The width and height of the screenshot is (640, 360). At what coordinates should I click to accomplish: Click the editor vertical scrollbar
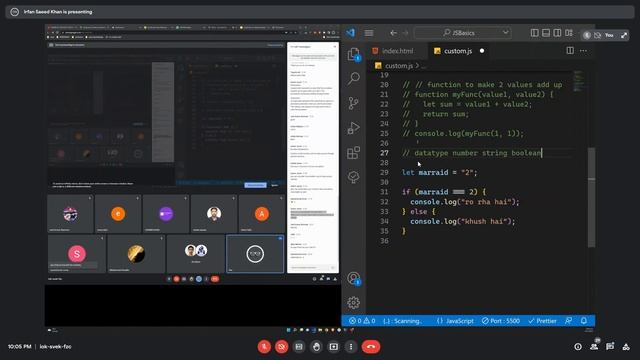click(591, 198)
